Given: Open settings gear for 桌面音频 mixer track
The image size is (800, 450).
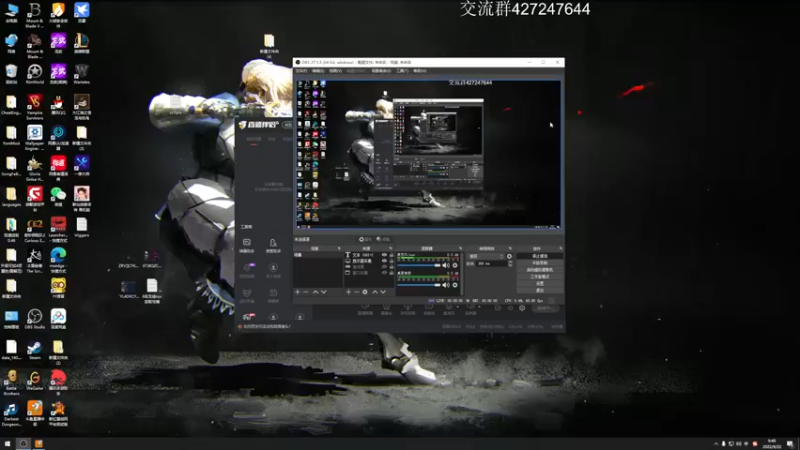Looking at the screenshot, I should (455, 285).
